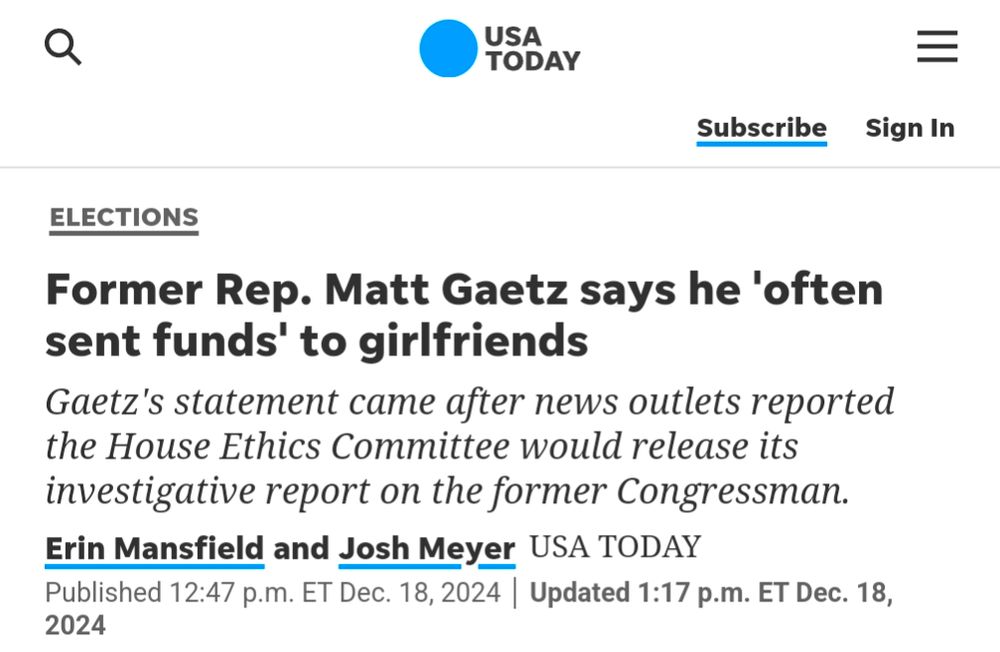Open Josh Meyer's author page
This screenshot has height=652, width=1000.
point(425,548)
